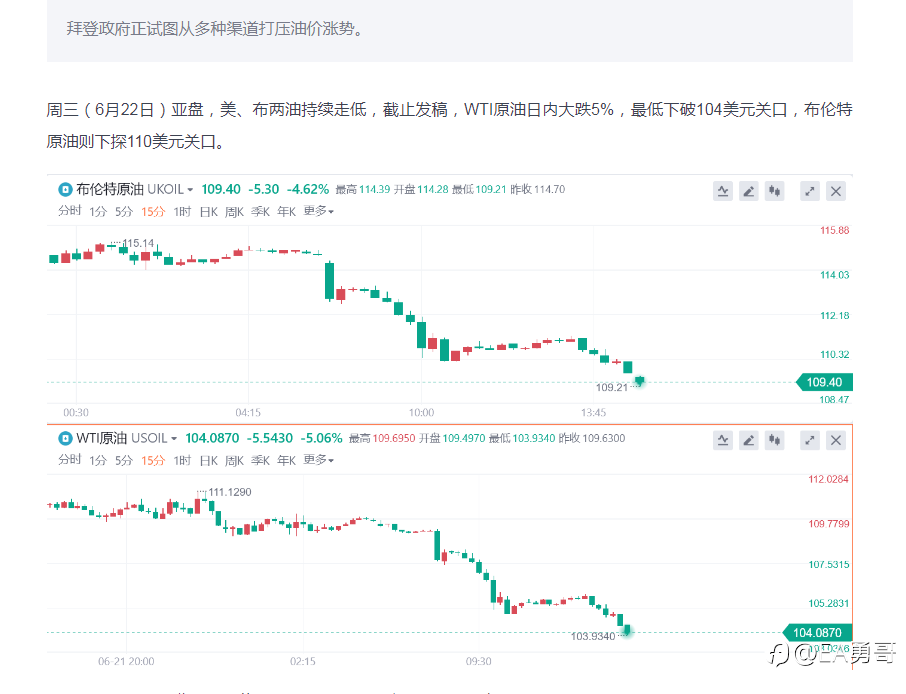
Task: Expand 更多 timeframe menu on Brent chart
Action: [x=318, y=211]
